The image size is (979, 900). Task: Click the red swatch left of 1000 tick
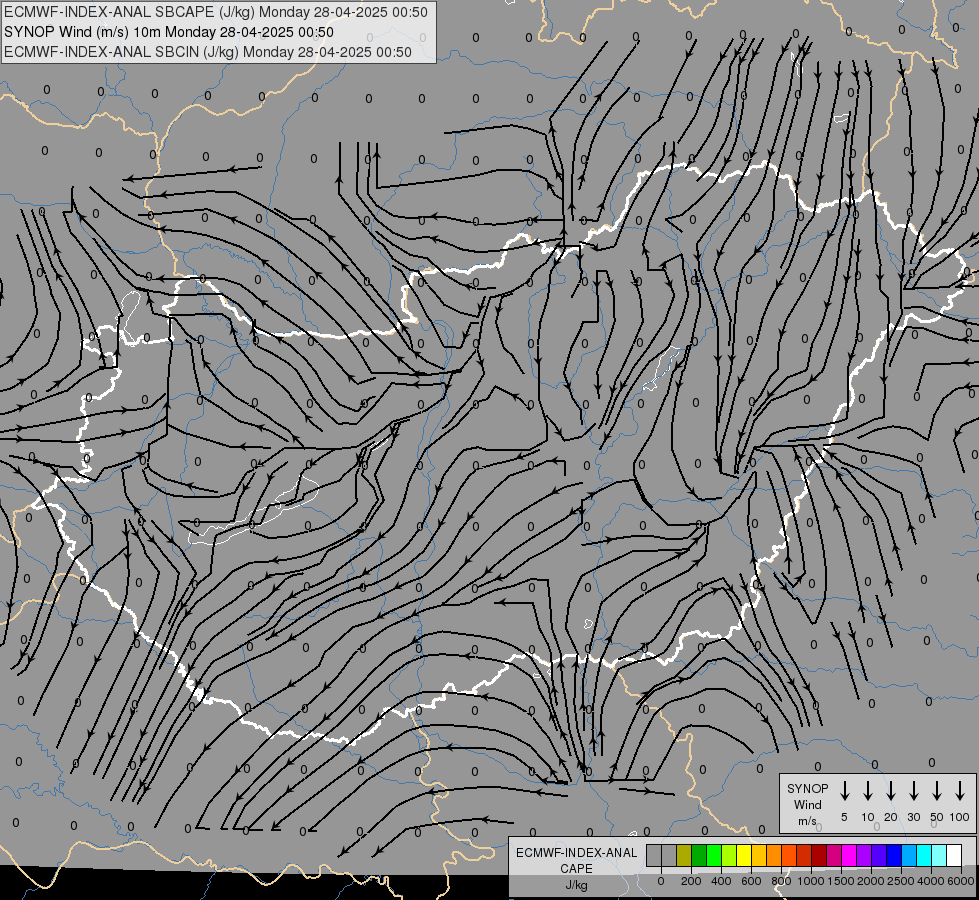pyautogui.click(x=804, y=855)
